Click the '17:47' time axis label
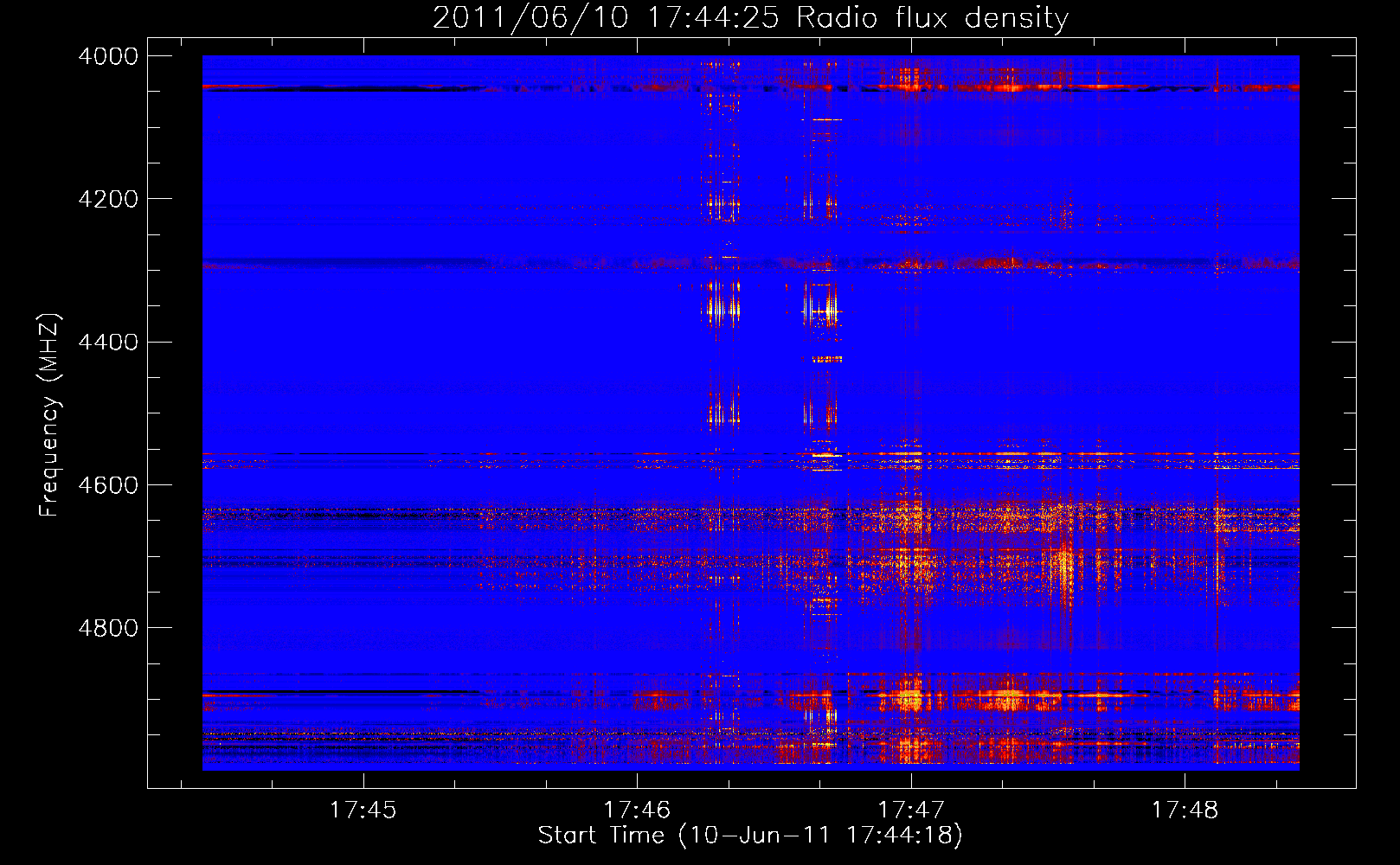The image size is (1400, 865). click(910, 810)
